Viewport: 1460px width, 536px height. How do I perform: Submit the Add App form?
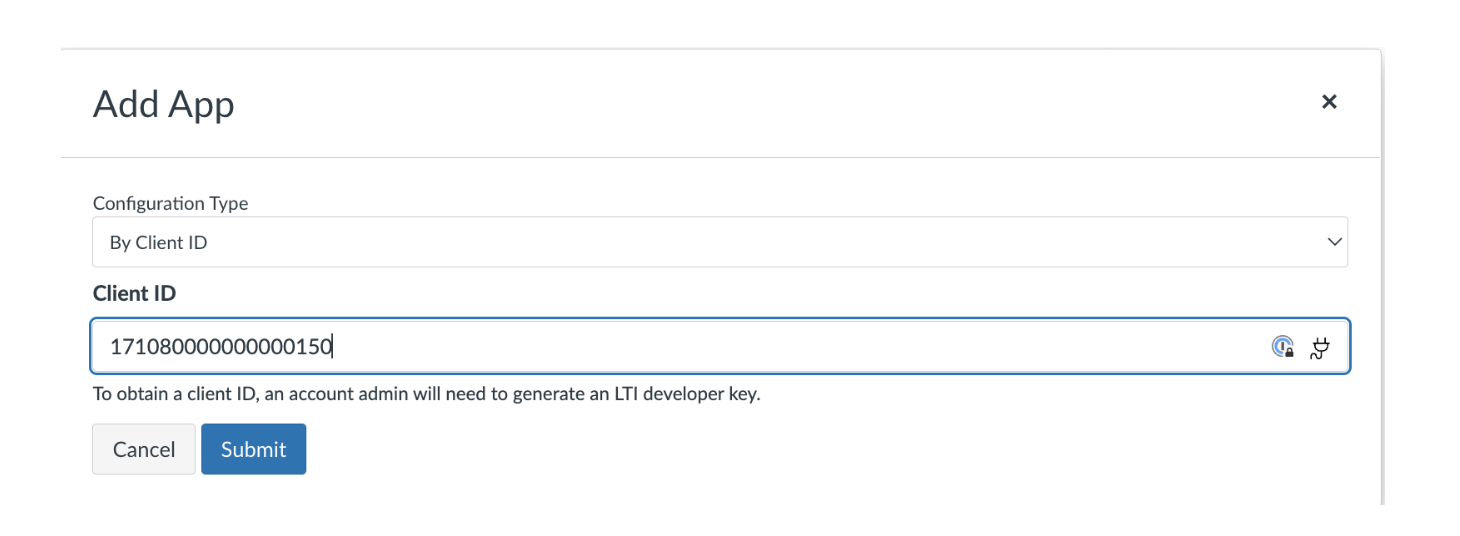pos(254,449)
